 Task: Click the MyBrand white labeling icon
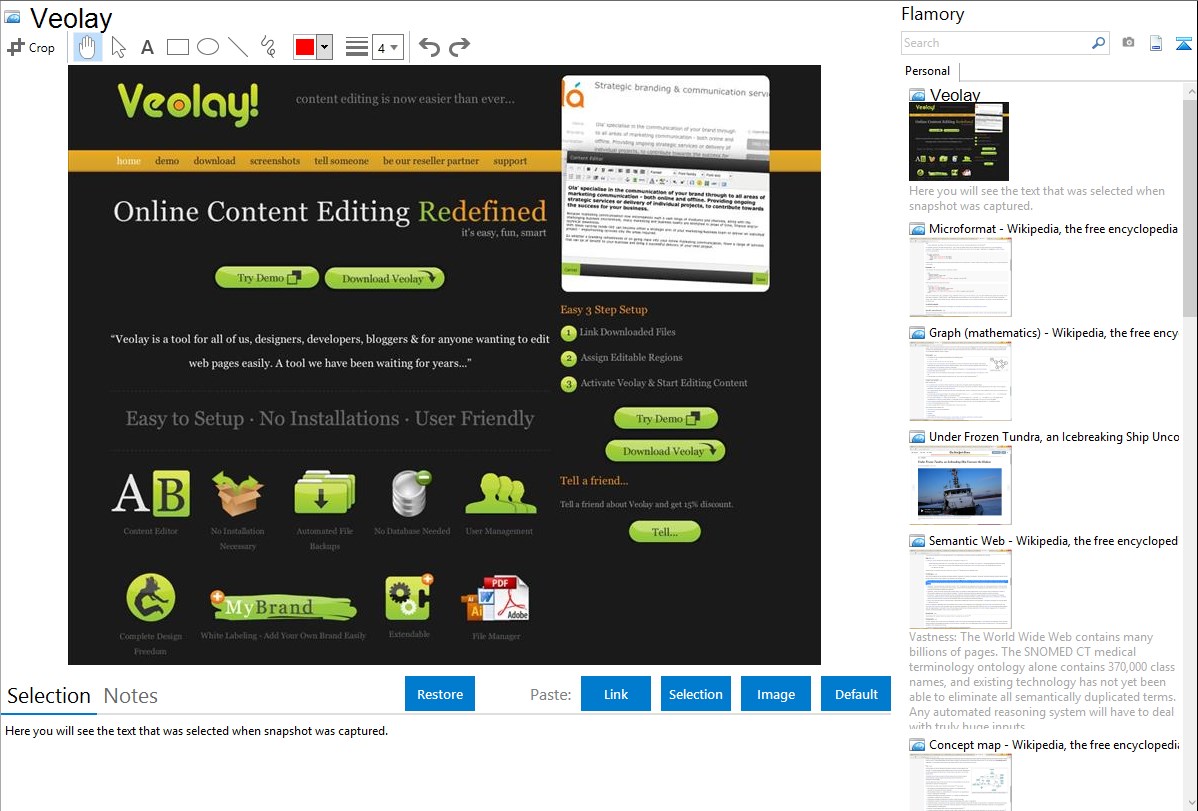283,605
